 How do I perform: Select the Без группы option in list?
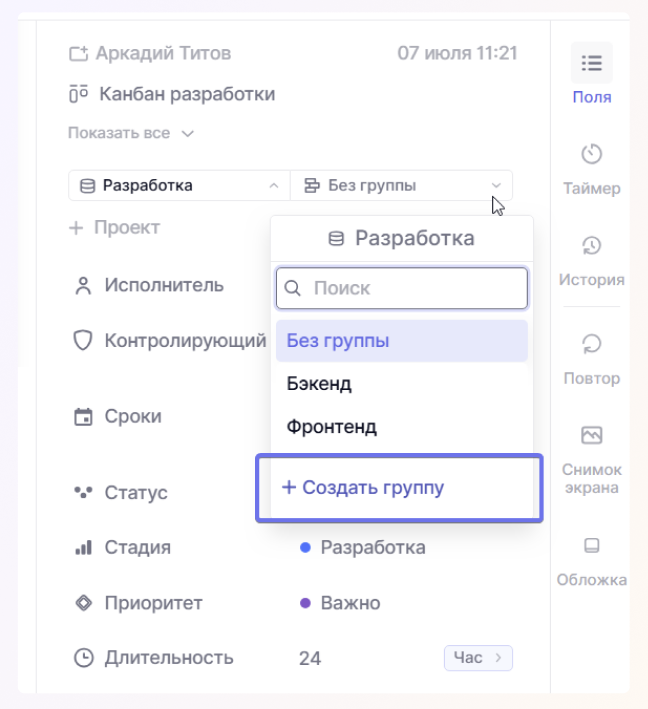tap(401, 341)
